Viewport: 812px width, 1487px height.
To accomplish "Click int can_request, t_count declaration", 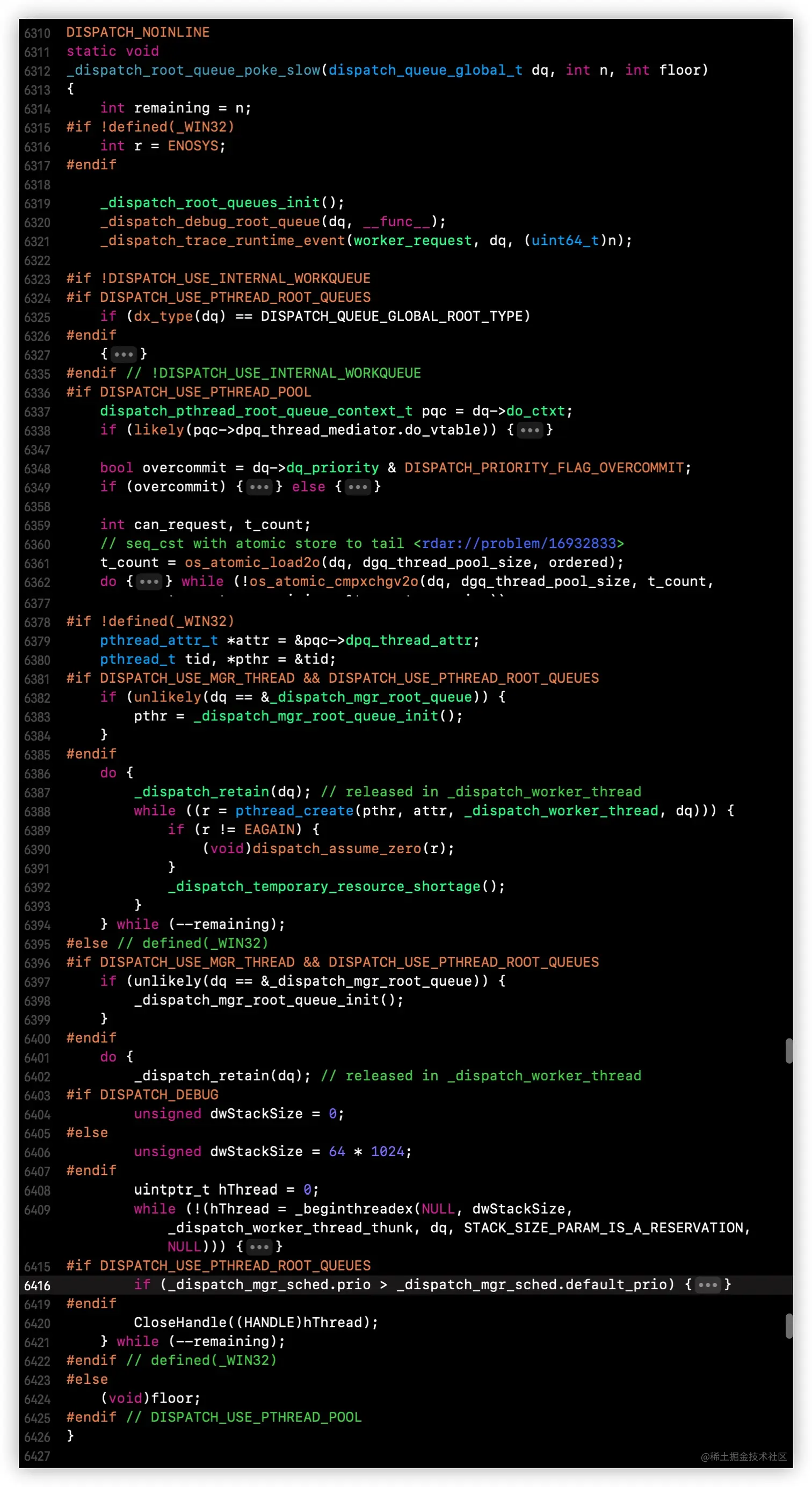I will point(206,524).
